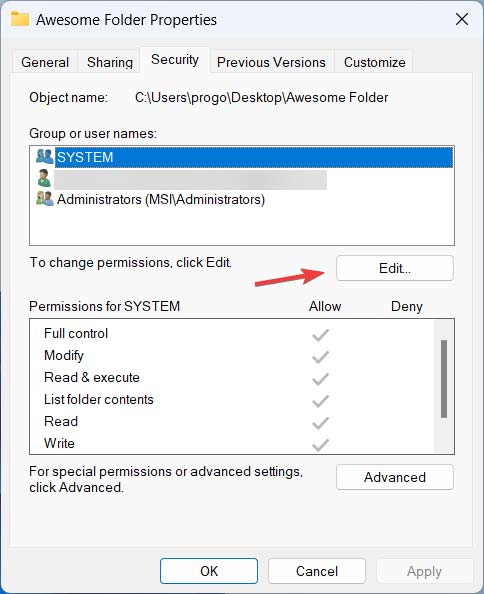Open Advanced permission settings
The image size is (484, 594).
395,477
